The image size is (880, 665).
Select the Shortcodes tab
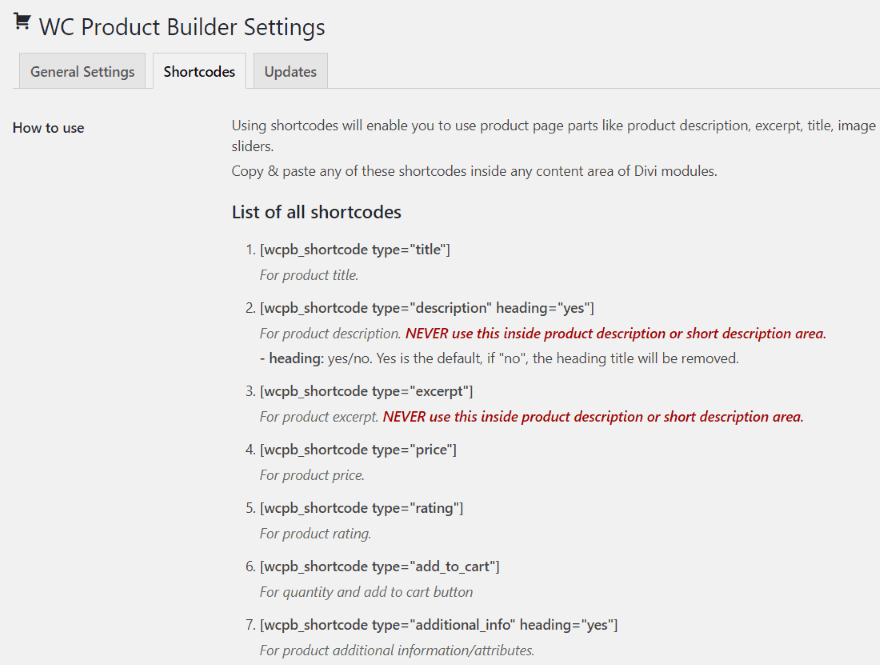click(x=199, y=72)
